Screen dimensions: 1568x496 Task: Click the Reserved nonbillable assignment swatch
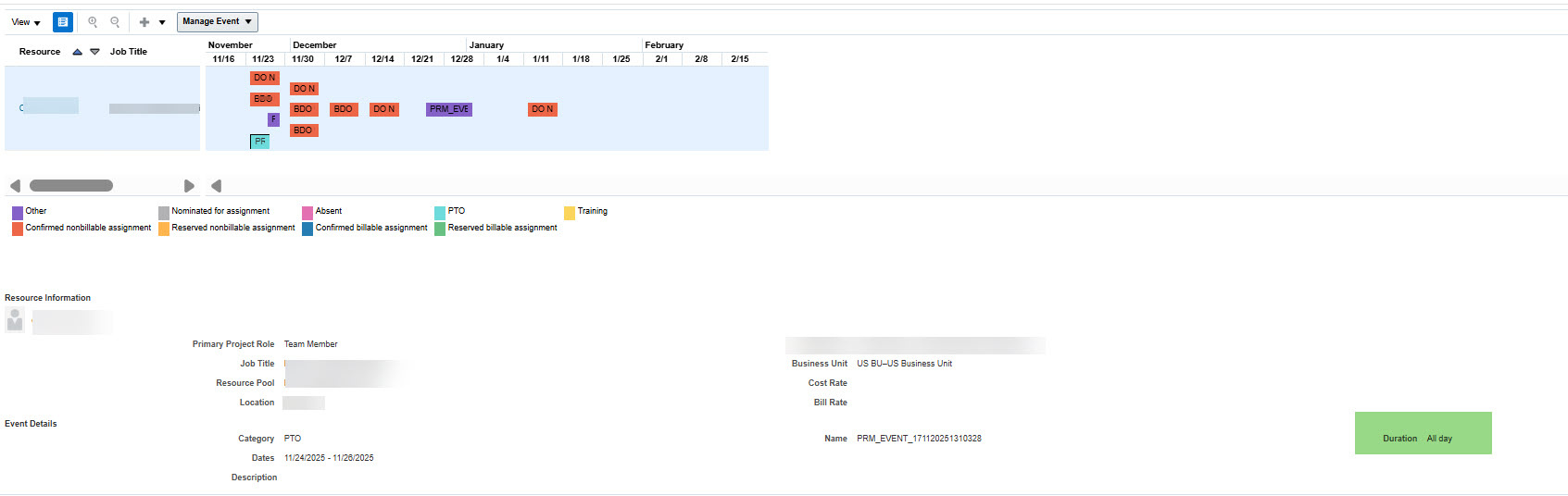164,229
